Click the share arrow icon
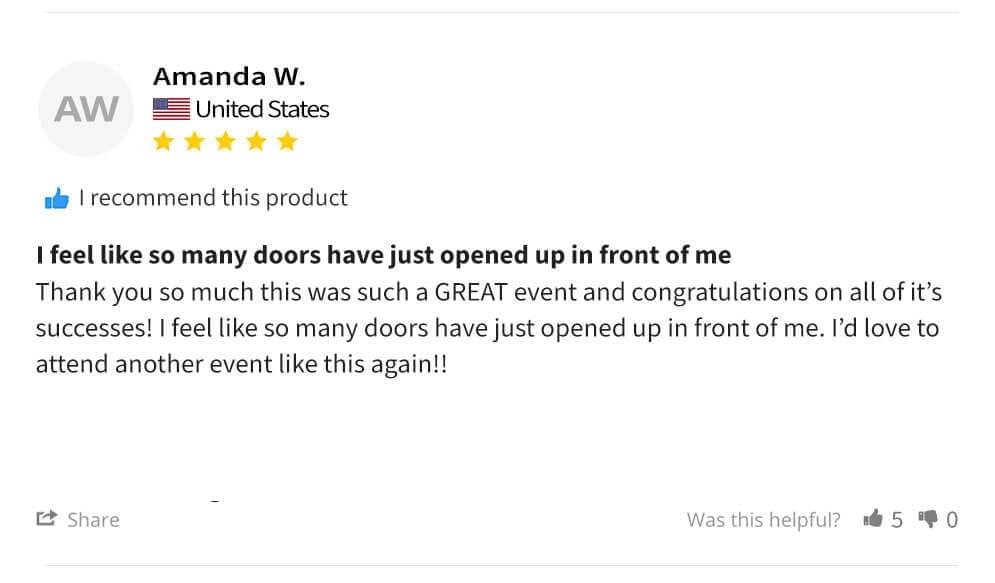The image size is (995, 583). [46, 518]
